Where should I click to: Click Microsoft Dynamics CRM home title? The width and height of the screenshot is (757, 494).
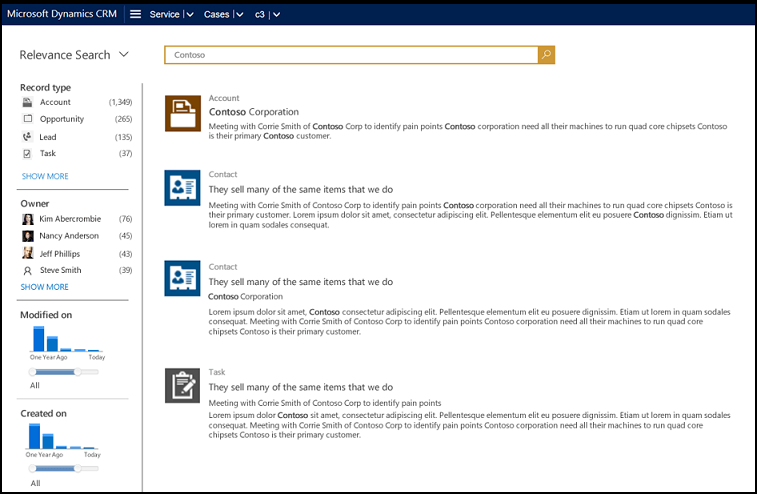[60, 14]
